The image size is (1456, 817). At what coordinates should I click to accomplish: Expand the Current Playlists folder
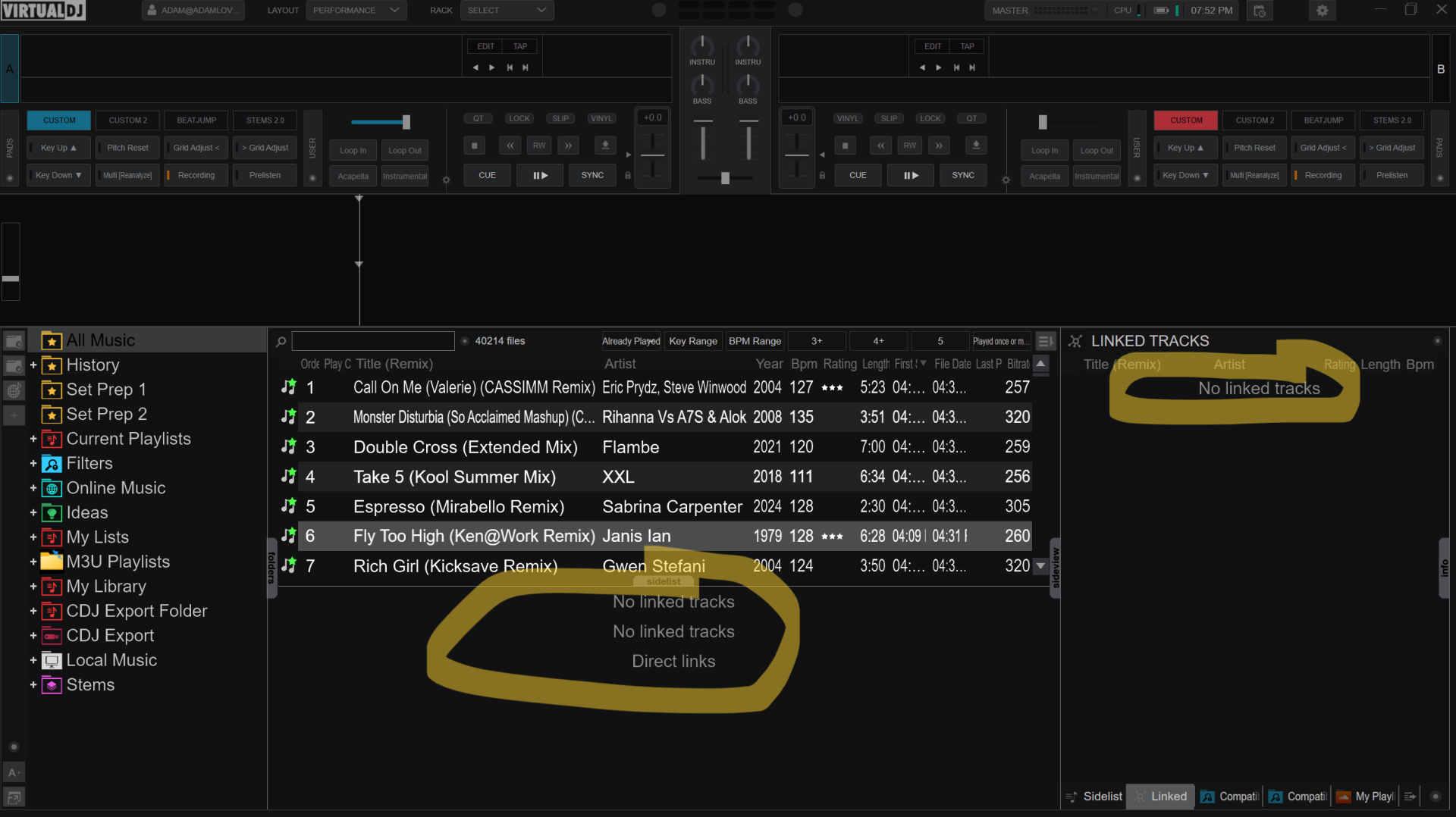(x=33, y=439)
